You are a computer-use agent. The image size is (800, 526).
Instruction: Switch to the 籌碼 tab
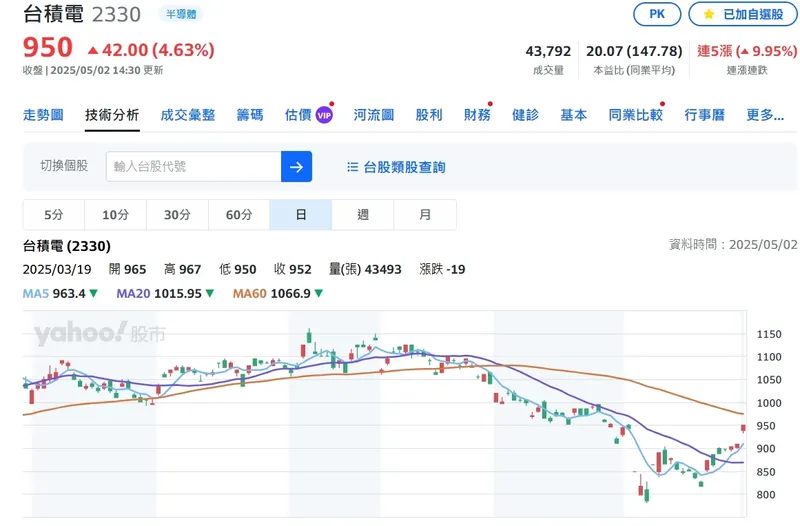coord(250,115)
